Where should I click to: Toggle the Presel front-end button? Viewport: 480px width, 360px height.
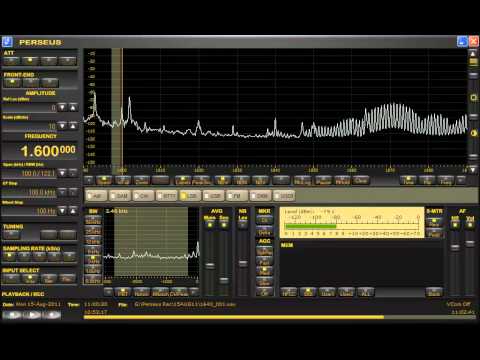[x=12, y=82]
